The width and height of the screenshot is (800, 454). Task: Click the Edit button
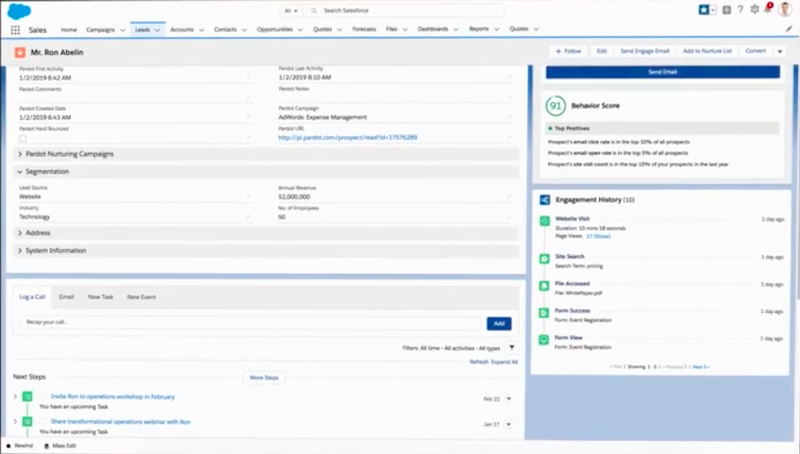coord(602,51)
